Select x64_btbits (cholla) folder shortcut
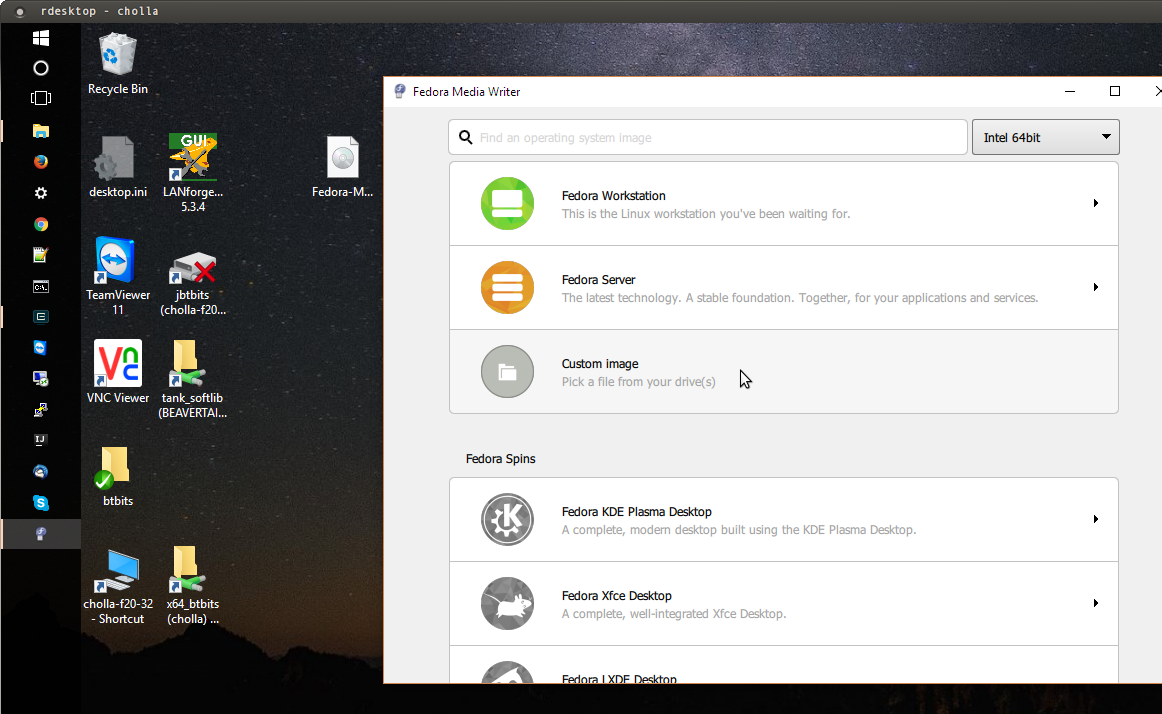Viewport: 1162px width, 714px height. [x=193, y=586]
